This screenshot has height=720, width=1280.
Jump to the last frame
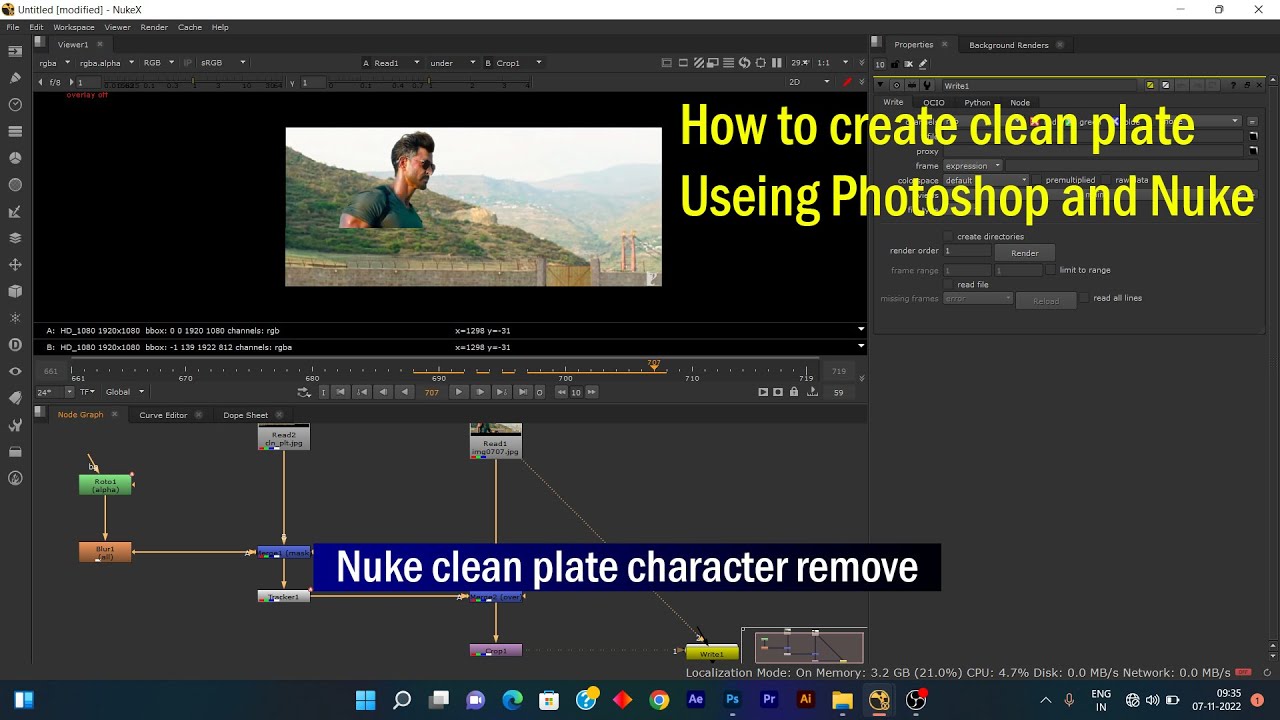click(523, 392)
